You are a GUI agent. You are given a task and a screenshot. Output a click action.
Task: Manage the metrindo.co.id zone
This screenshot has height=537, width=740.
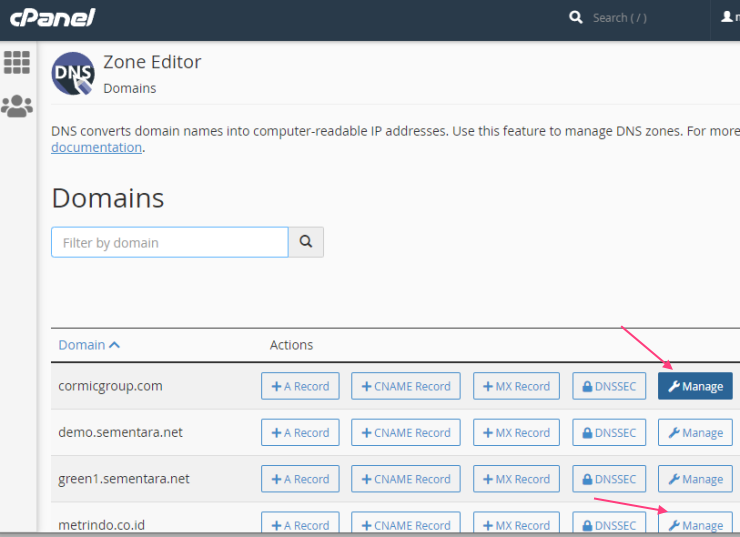[x=695, y=524]
